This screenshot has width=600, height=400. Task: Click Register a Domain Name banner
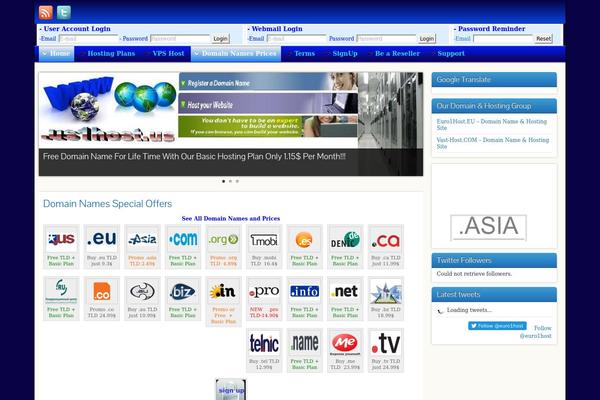point(268,82)
